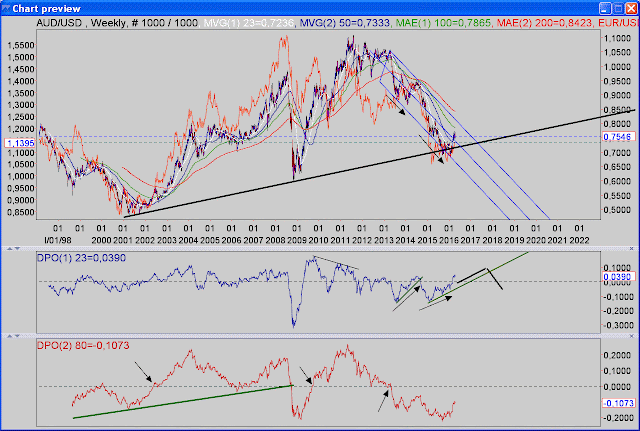The image size is (640, 431).
Task: Move the DPO(2) pane down with the down arrow
Action: tap(17, 335)
